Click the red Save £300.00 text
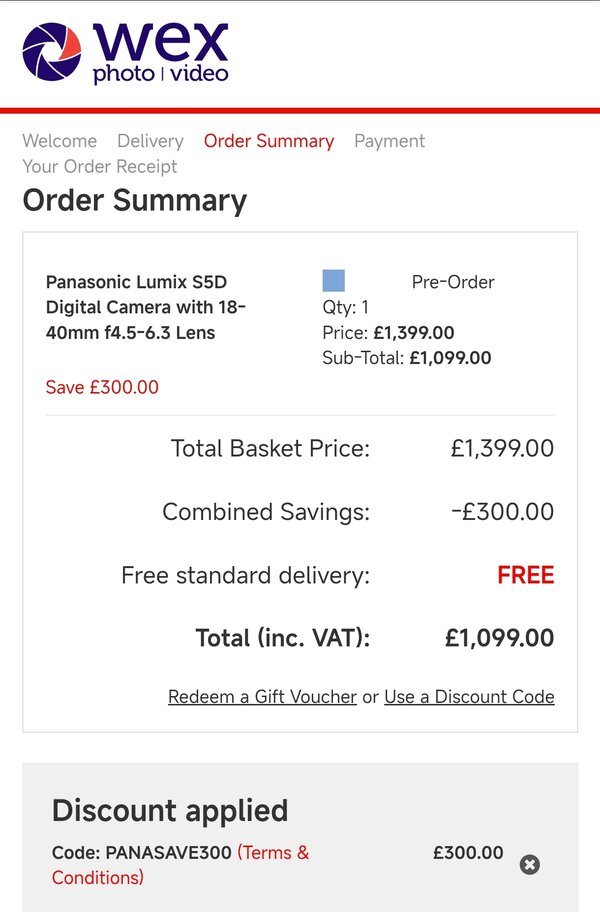This screenshot has width=600, height=912. 102,387
